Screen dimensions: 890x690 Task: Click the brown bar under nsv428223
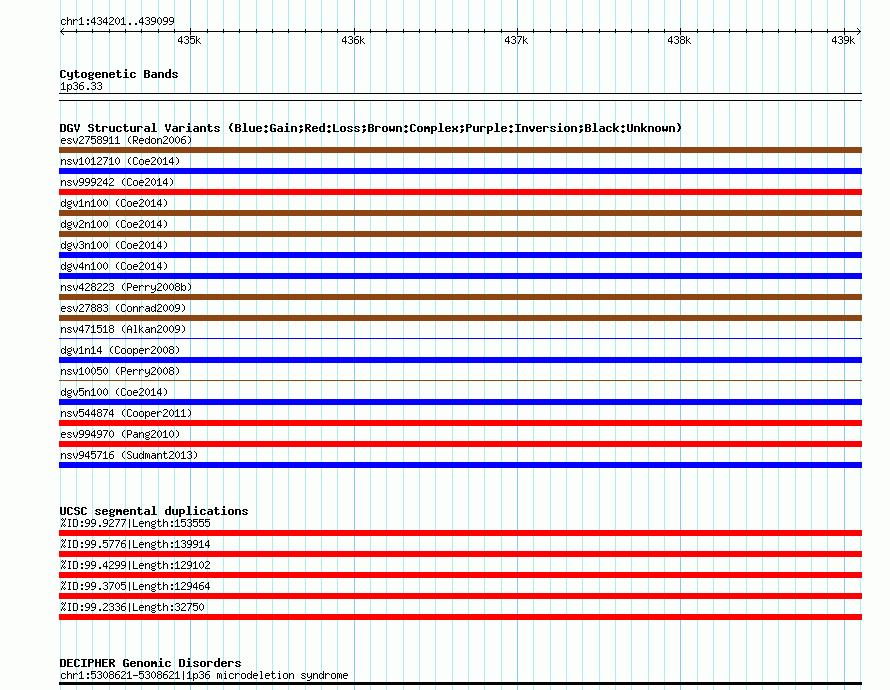460,297
